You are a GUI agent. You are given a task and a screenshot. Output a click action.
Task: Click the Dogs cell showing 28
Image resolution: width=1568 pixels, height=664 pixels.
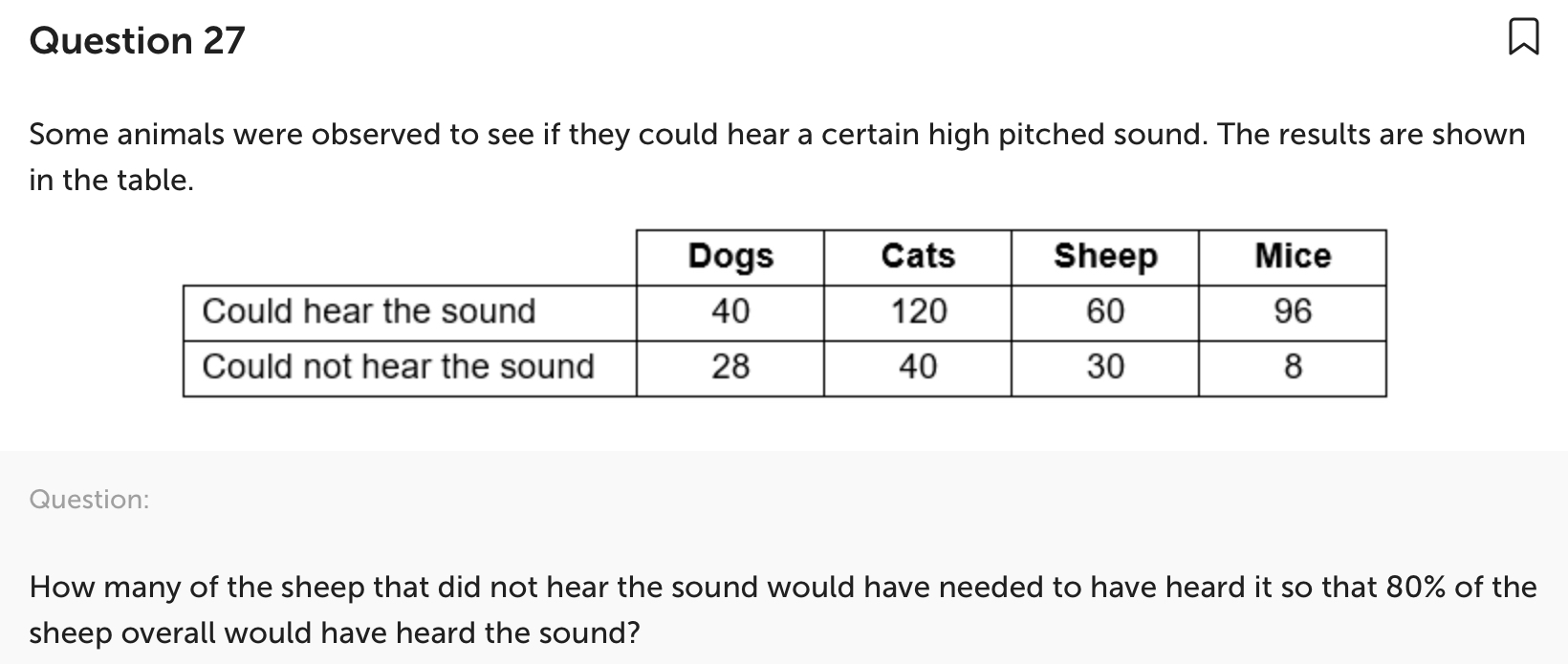click(730, 367)
